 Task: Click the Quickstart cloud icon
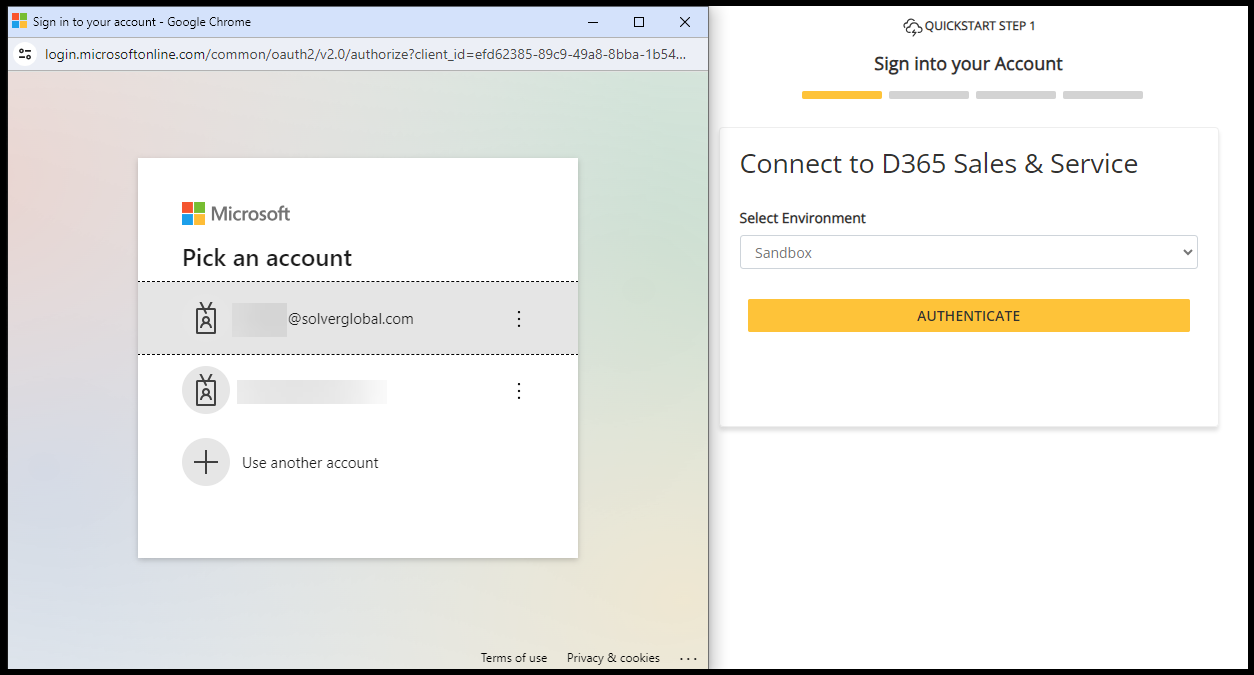(911, 27)
